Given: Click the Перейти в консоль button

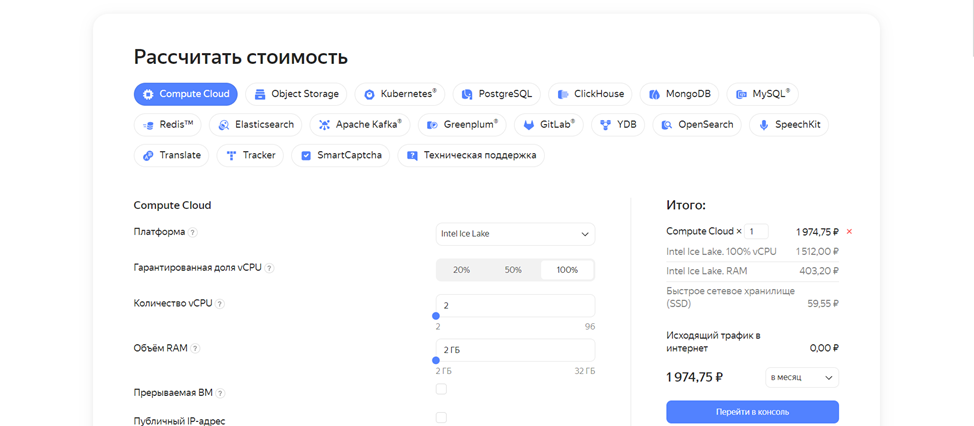Looking at the screenshot, I should click(752, 412).
